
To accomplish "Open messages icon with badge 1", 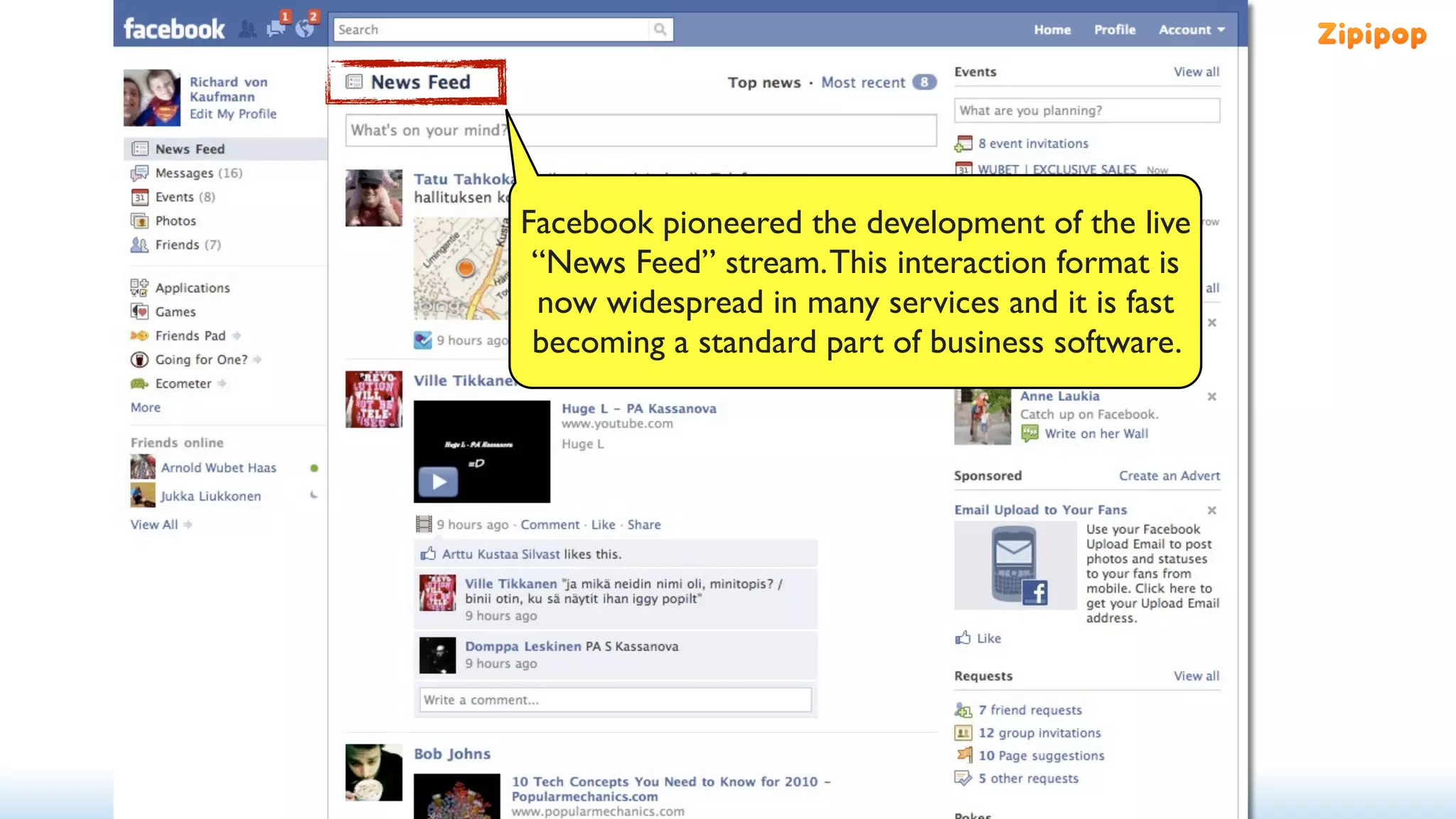I will [276, 28].
